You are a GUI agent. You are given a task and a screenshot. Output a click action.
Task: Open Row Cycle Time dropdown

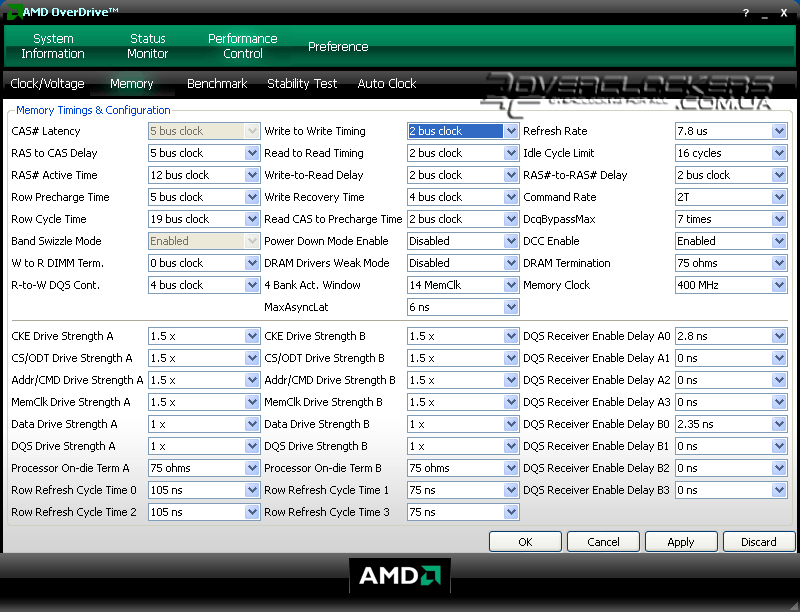click(x=252, y=219)
